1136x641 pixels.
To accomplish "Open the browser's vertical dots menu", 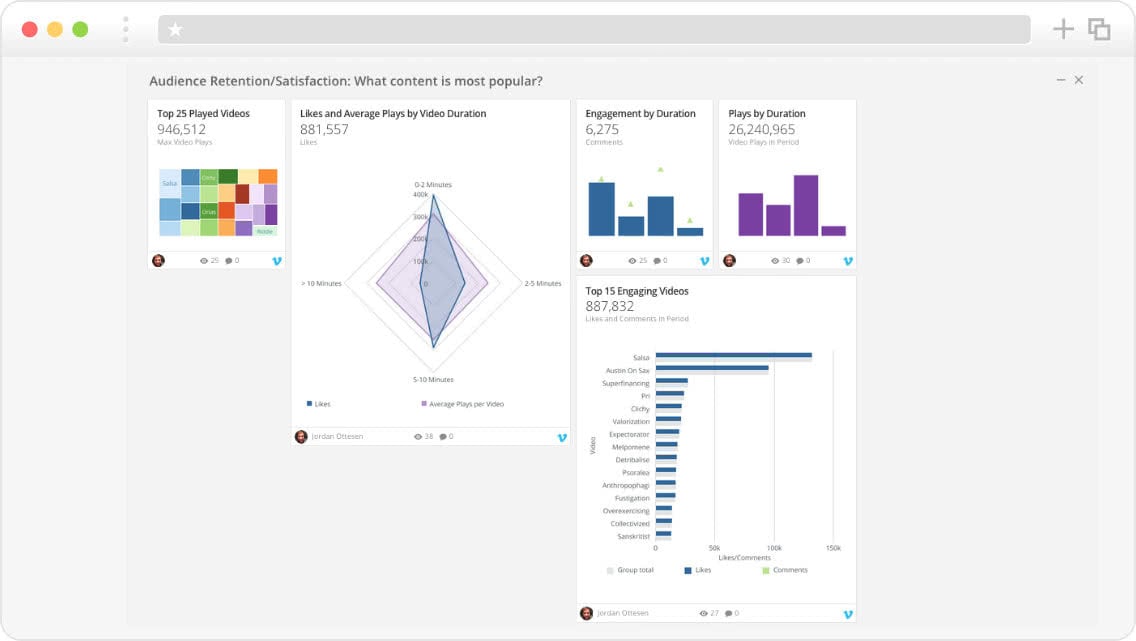I will pyautogui.click(x=124, y=29).
